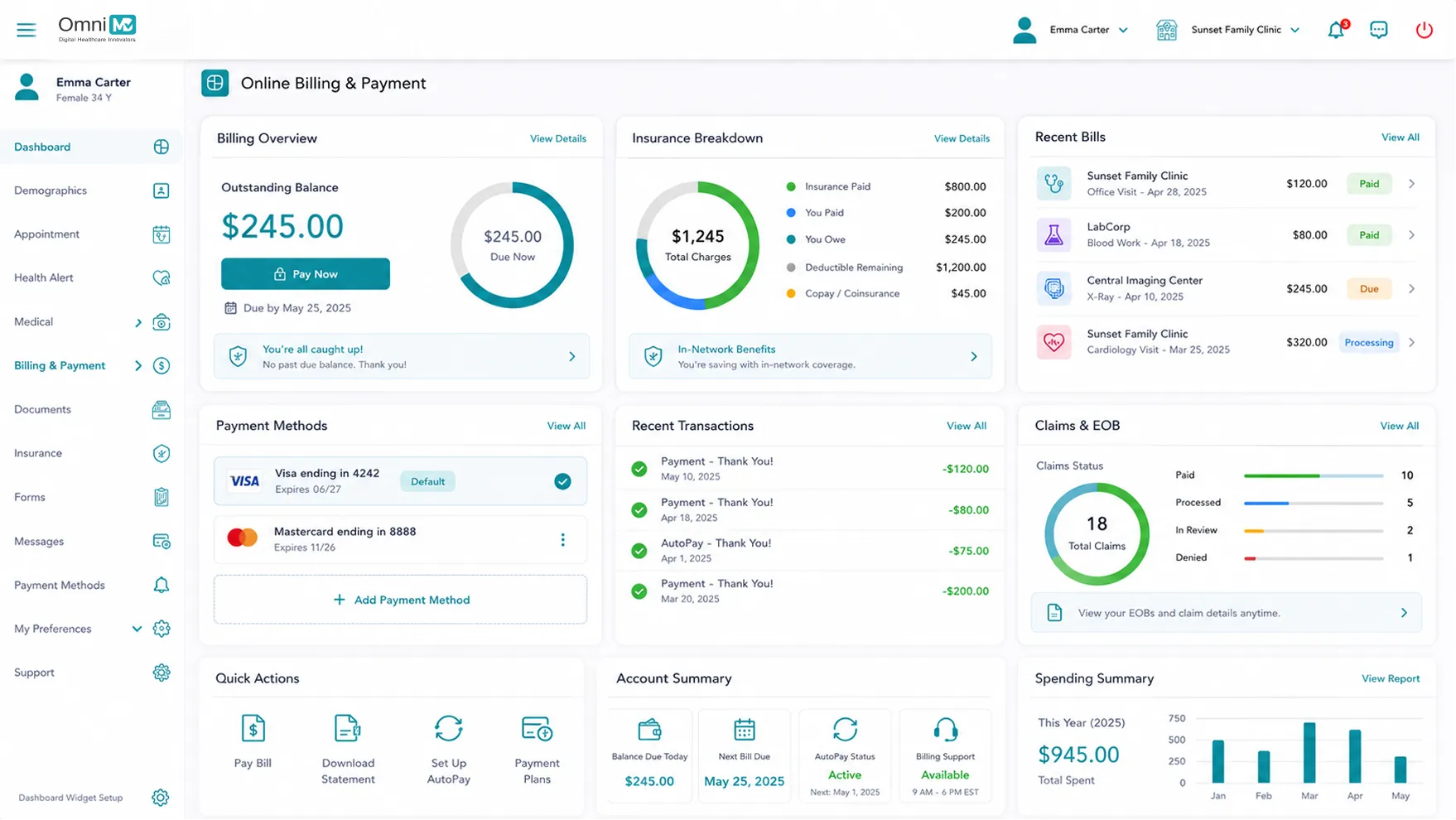The height and width of the screenshot is (820, 1456).
Task: Open the Office Visit bill chevron
Action: [1412, 184]
